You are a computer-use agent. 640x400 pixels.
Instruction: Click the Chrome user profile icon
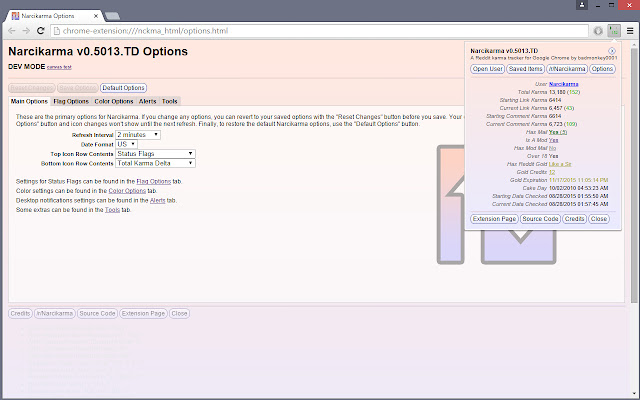click(x=582, y=5)
